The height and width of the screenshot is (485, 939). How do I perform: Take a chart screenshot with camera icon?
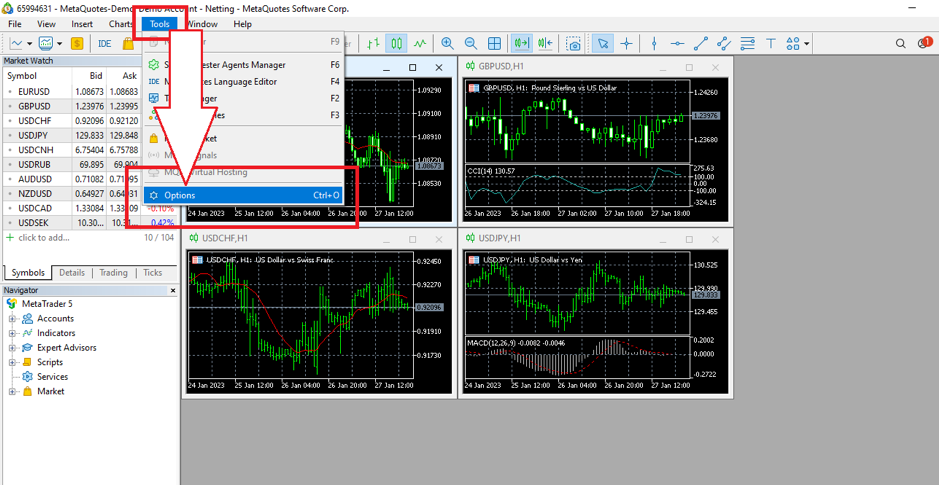[573, 44]
